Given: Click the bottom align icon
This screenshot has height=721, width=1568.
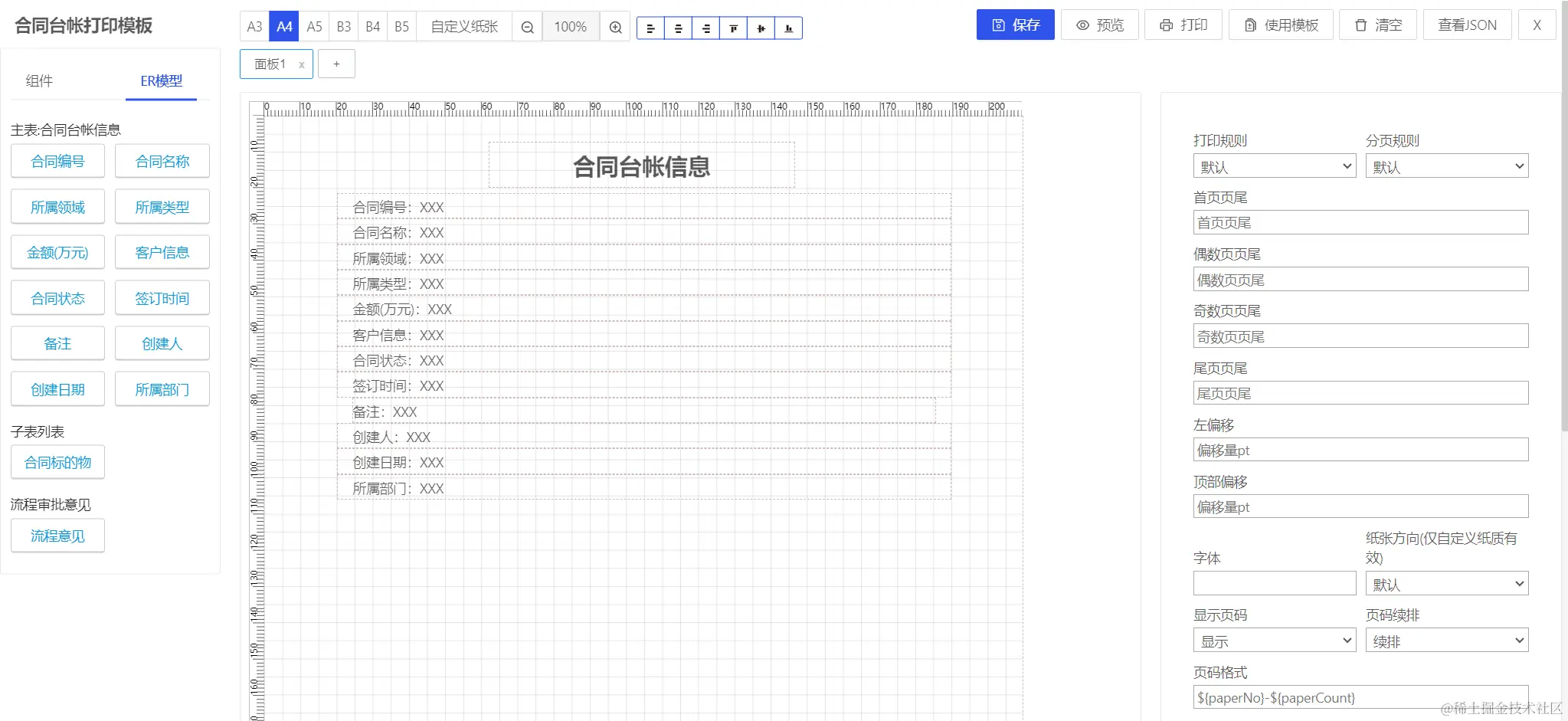Looking at the screenshot, I should click(x=788, y=28).
